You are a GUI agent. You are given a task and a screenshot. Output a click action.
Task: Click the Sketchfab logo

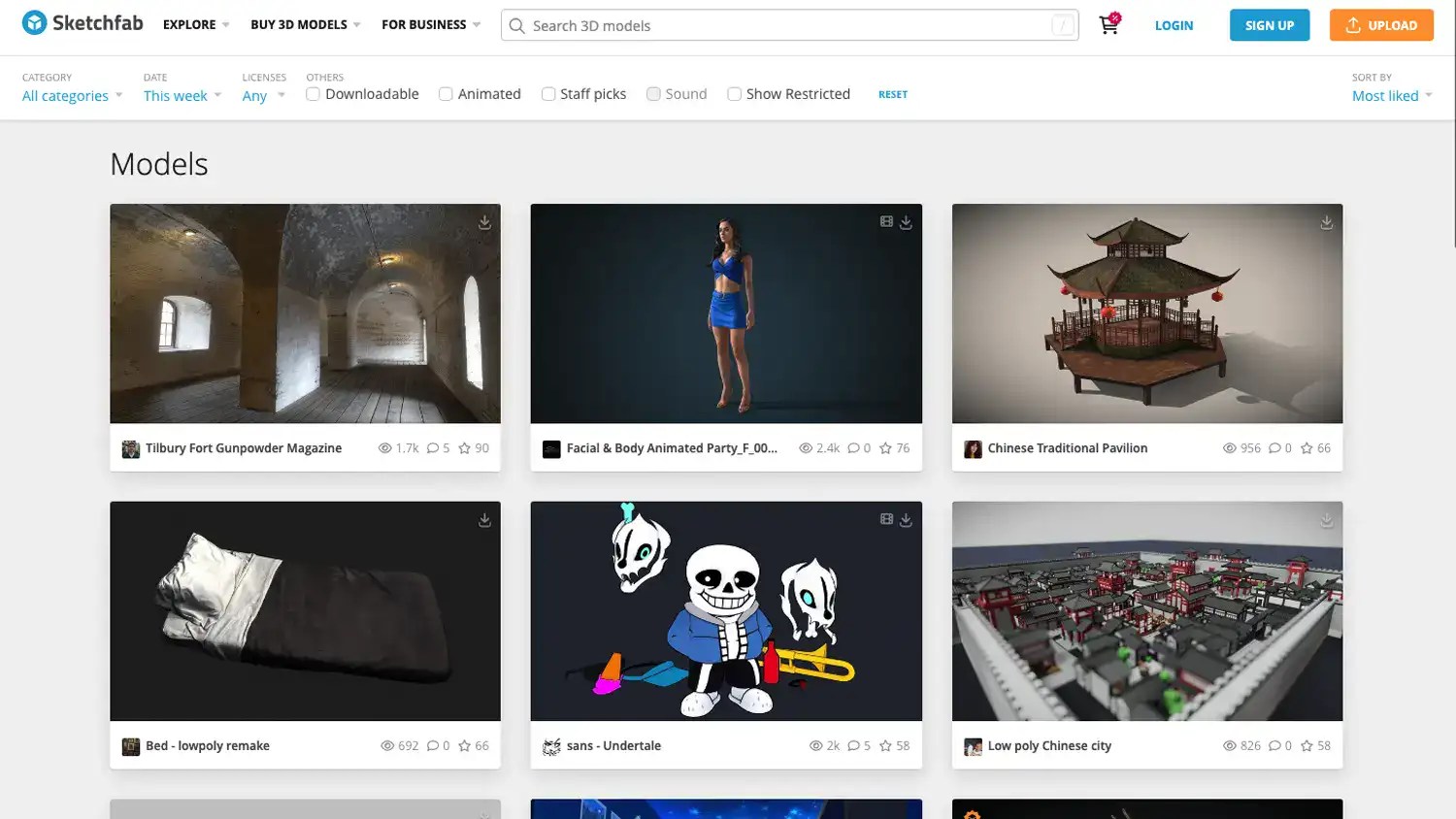point(83,23)
